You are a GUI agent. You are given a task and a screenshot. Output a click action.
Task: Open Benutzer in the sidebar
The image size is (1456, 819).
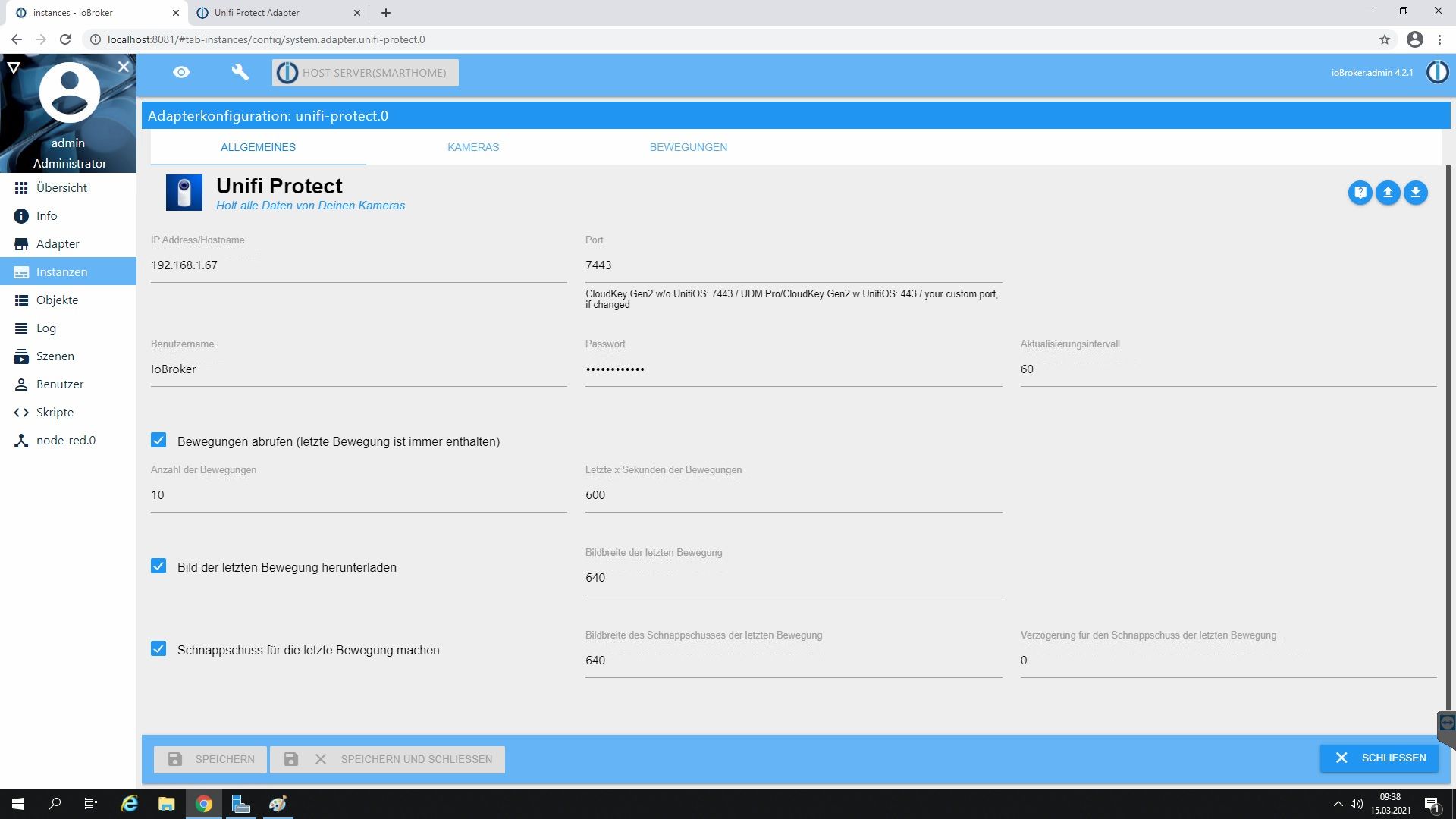68,384
